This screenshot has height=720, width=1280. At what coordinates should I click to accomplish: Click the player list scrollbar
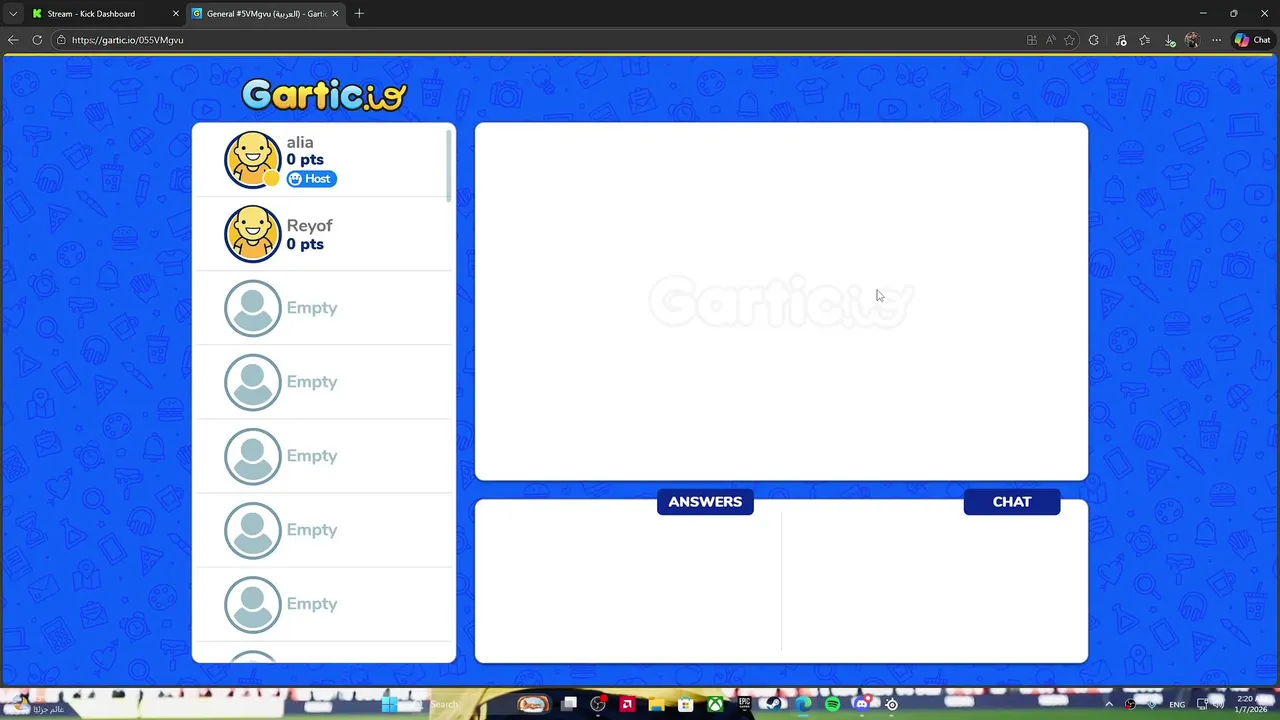click(x=450, y=165)
